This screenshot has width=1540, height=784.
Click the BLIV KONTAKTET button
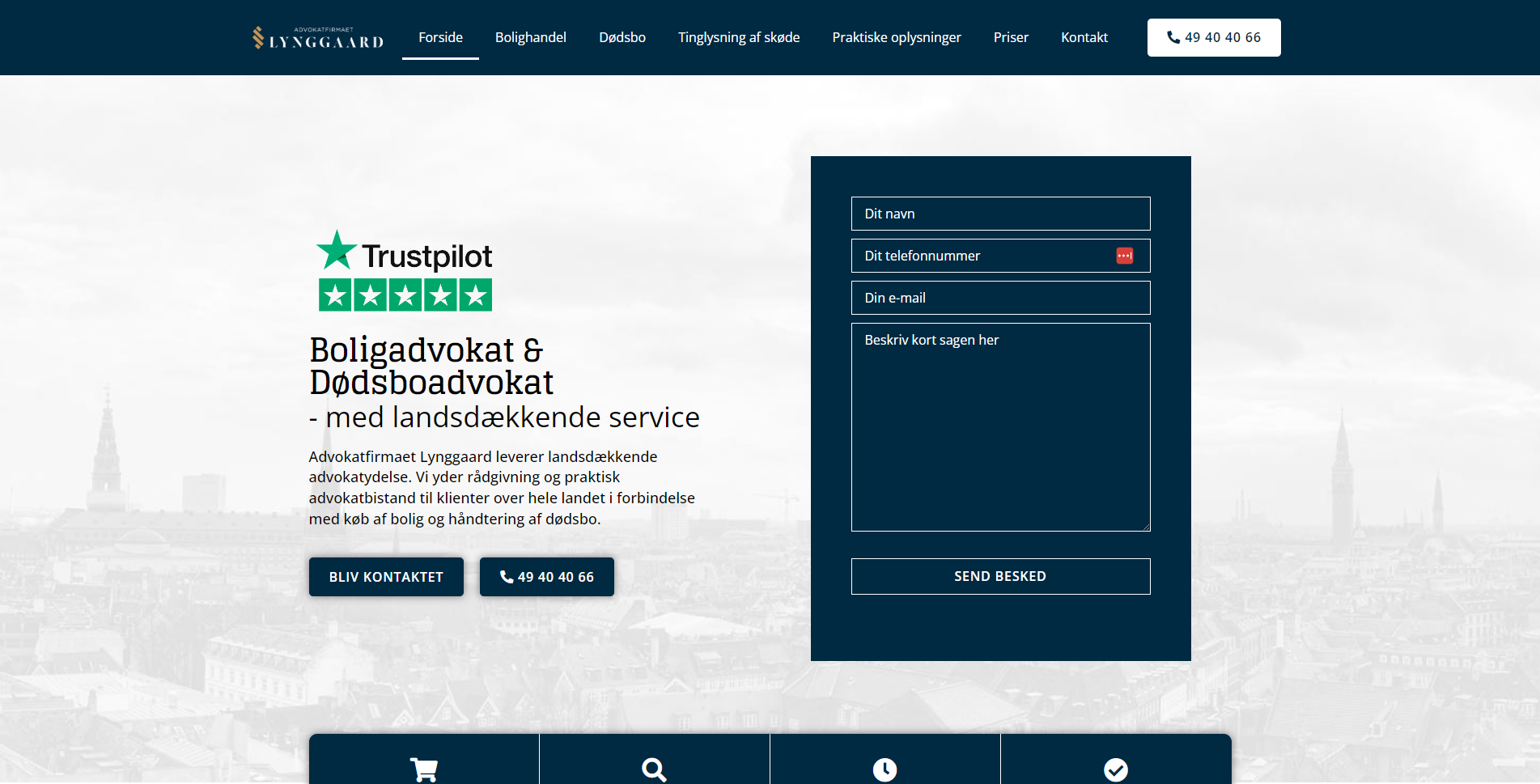[x=386, y=577]
